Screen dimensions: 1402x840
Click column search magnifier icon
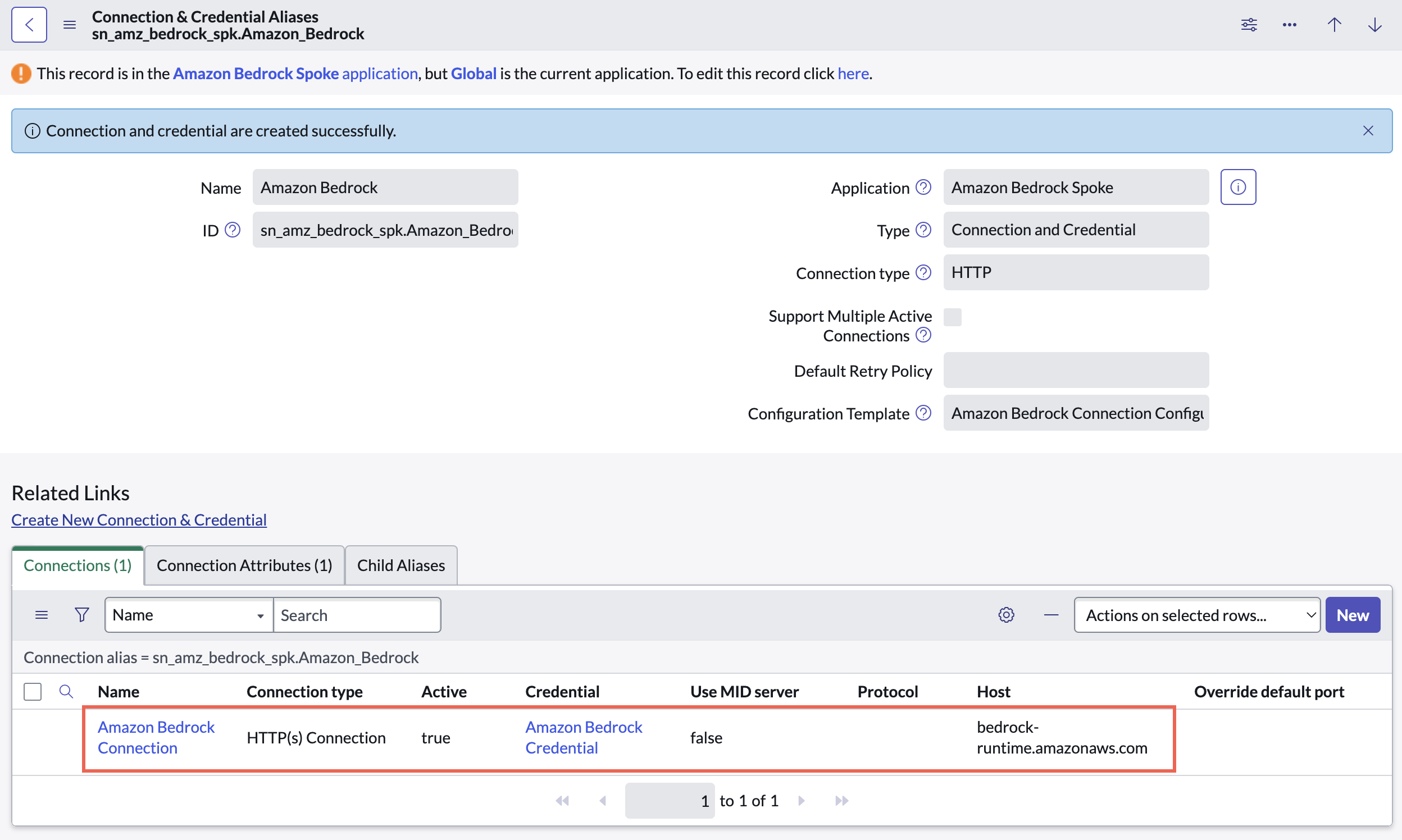[x=66, y=691]
